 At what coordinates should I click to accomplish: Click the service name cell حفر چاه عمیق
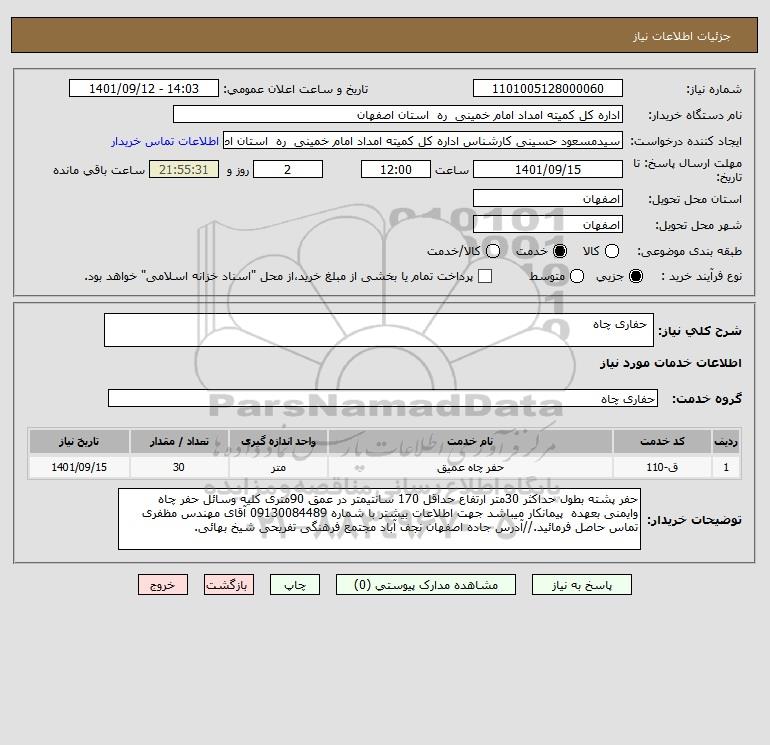click(x=470, y=467)
